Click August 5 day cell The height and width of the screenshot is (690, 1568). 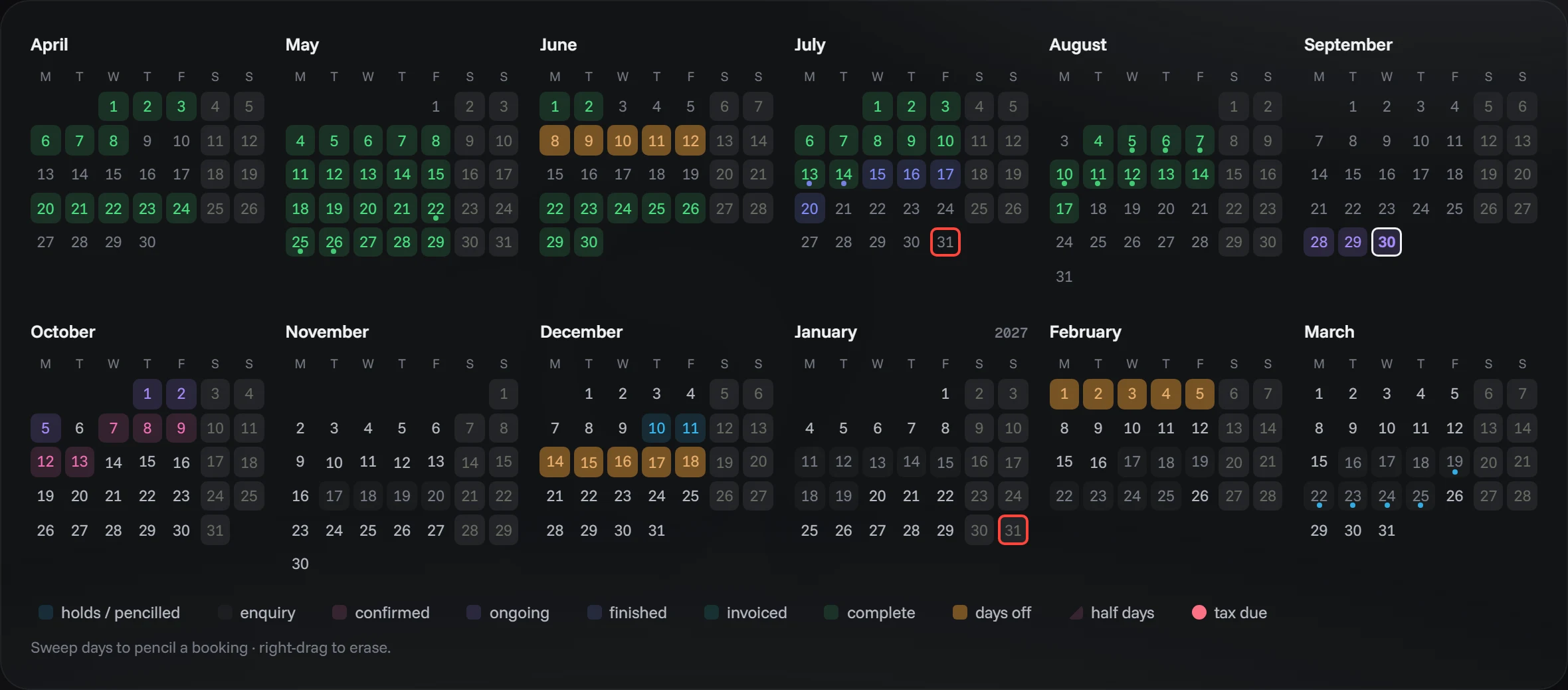coord(1132,141)
